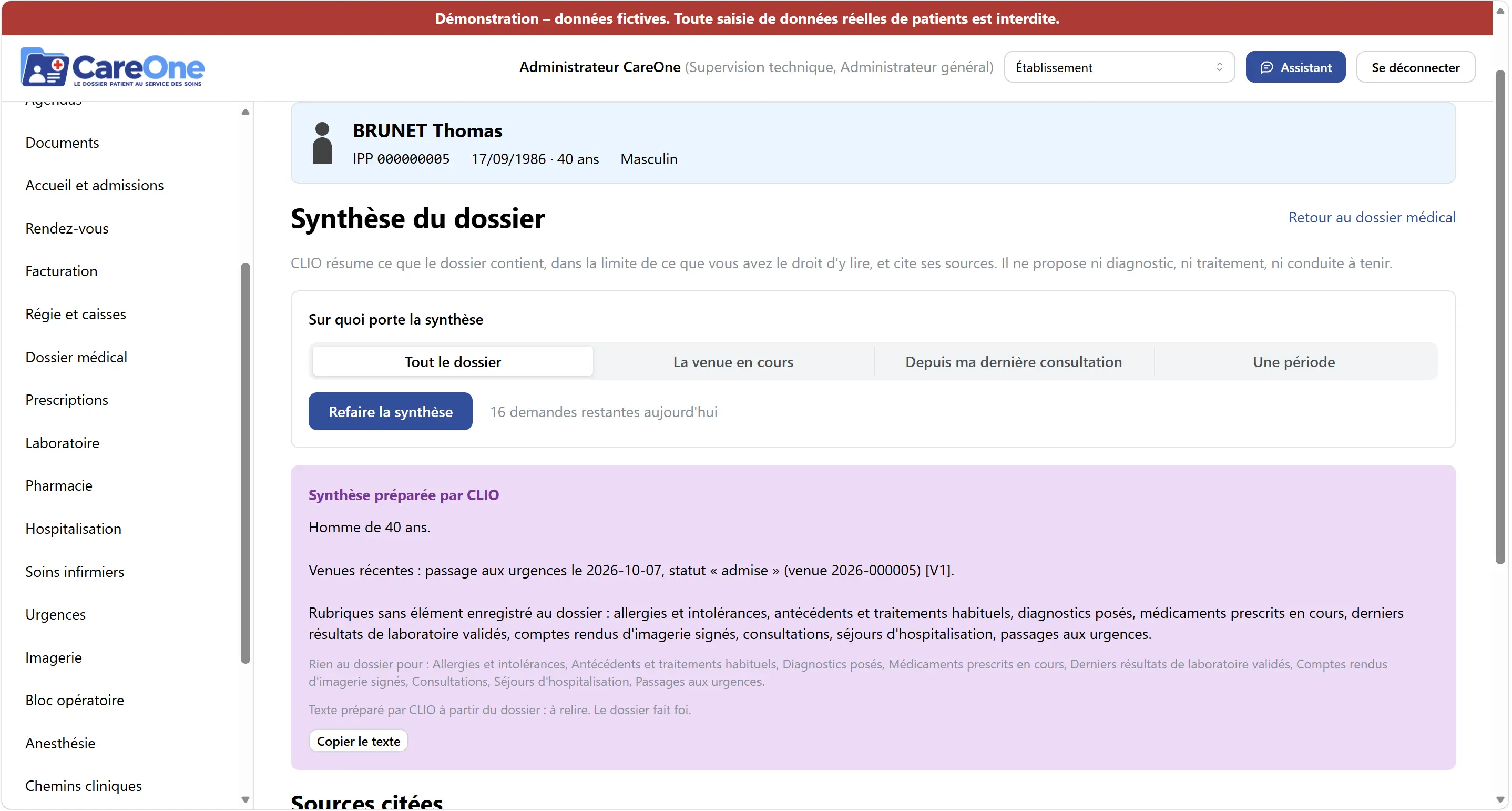Open Accueil et admissions in sidebar
Image resolution: width=1512 pixels, height=811 pixels.
[x=95, y=186]
